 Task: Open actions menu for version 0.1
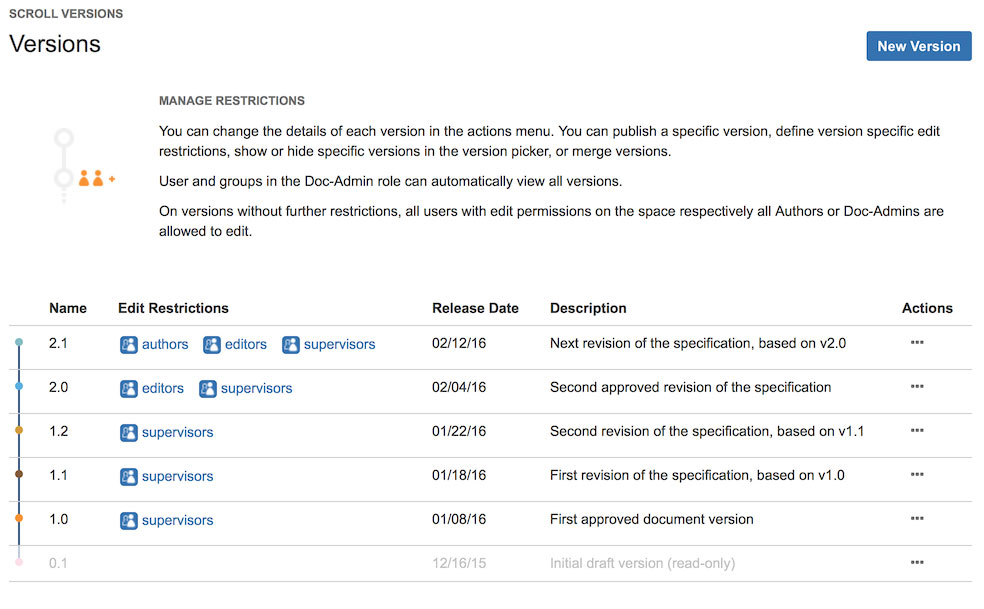[x=917, y=563]
